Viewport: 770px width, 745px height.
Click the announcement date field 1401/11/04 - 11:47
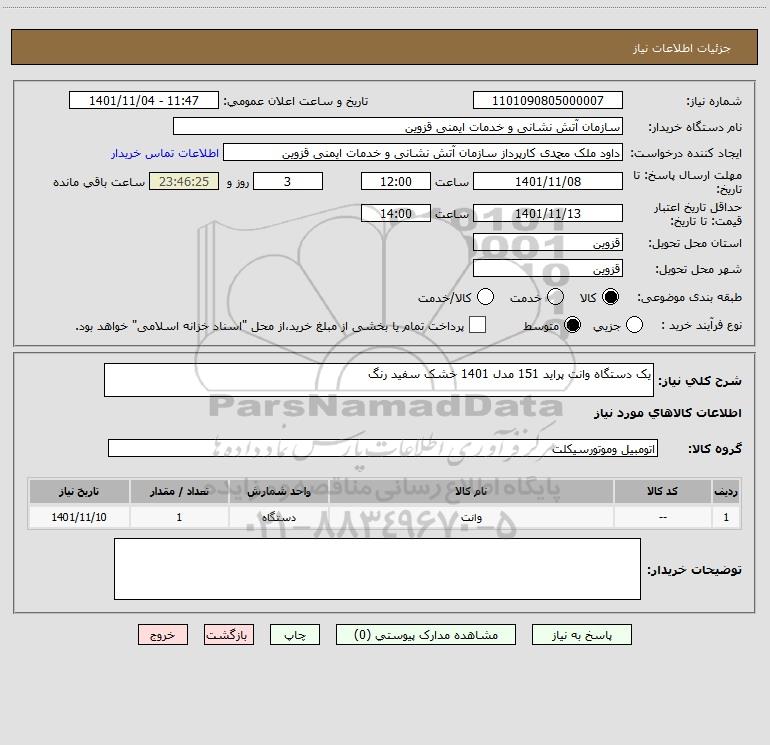[x=144, y=101]
